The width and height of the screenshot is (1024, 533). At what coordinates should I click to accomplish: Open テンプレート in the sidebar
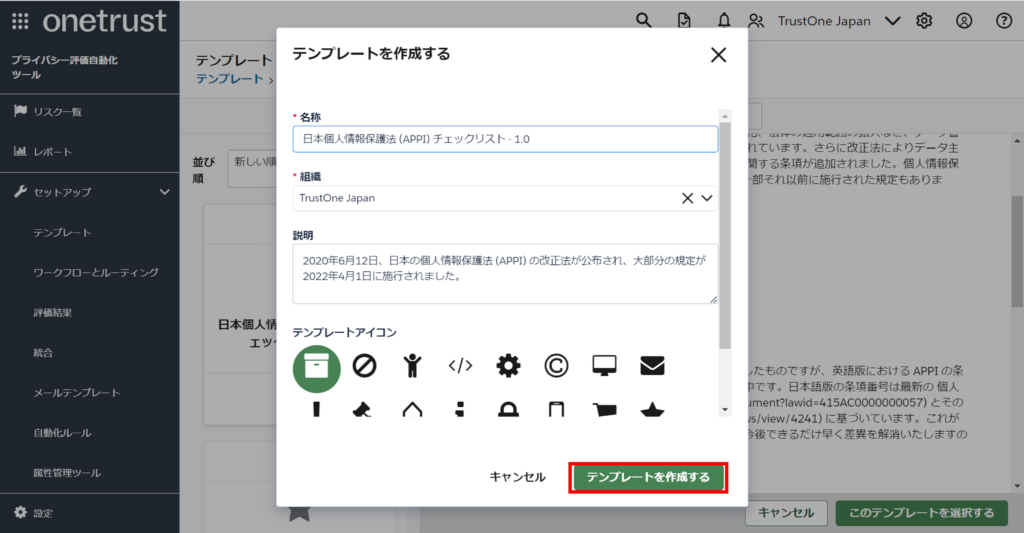[62, 233]
